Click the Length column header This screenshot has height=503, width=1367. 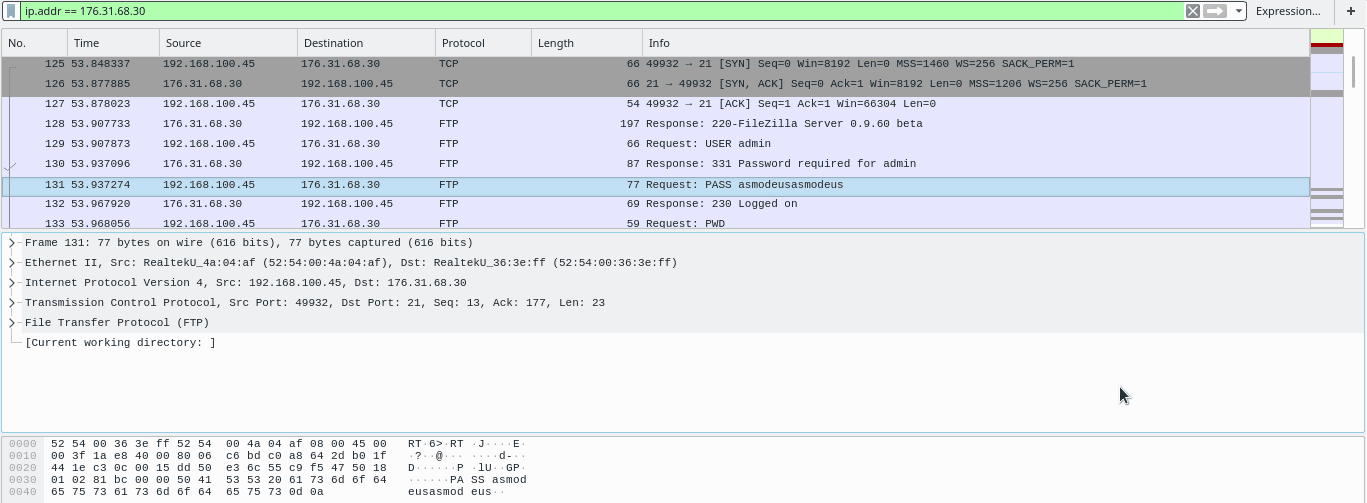[x=586, y=43]
